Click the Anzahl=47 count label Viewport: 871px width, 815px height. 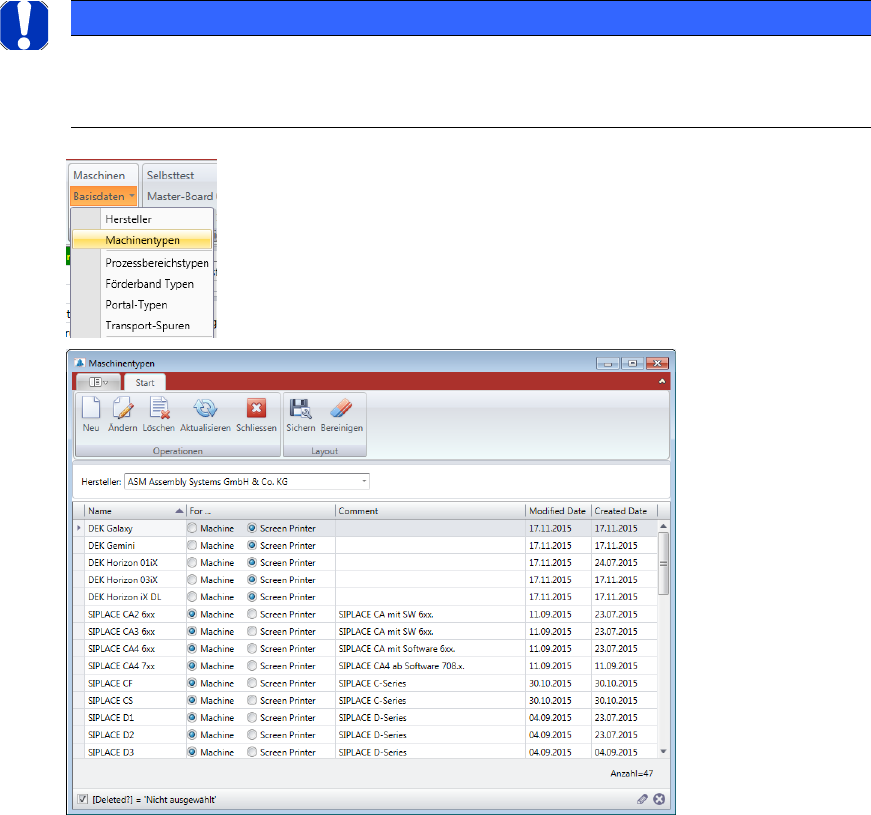pos(632,773)
